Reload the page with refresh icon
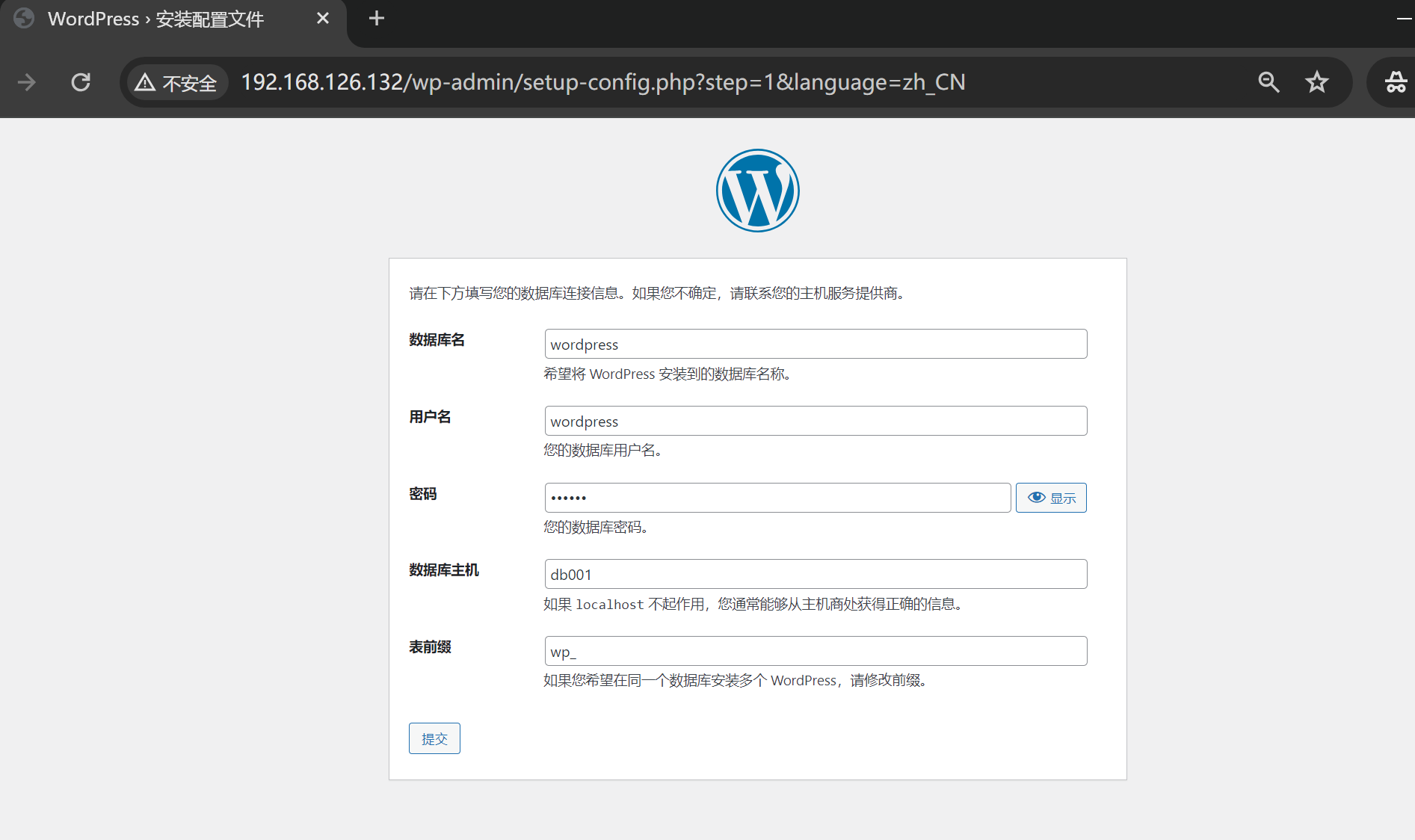 pyautogui.click(x=81, y=82)
